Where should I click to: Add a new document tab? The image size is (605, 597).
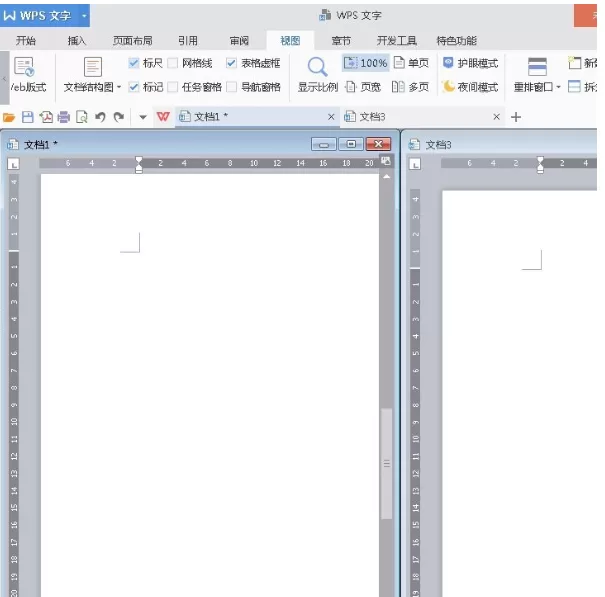pos(516,117)
